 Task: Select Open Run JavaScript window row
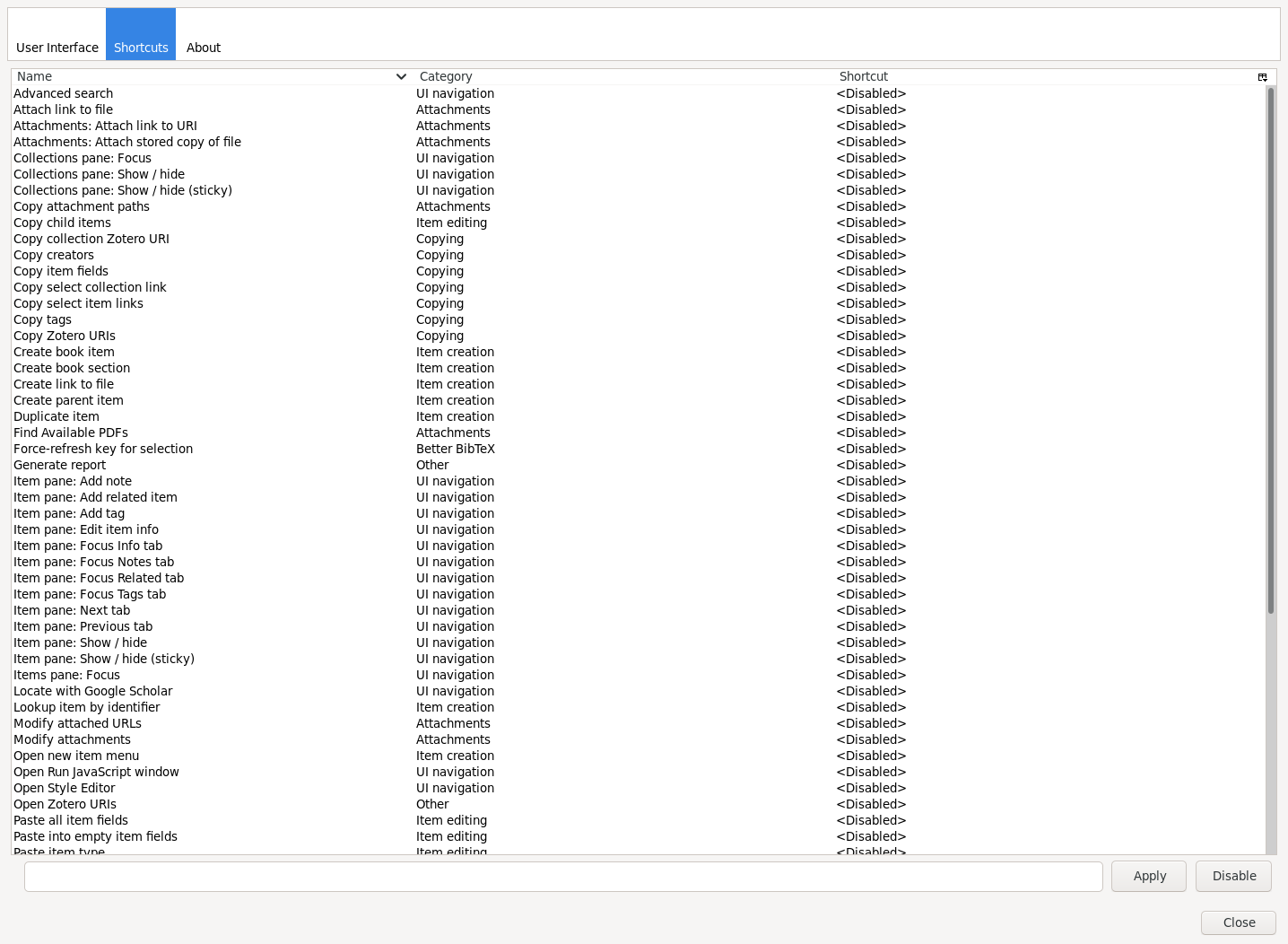pos(638,772)
